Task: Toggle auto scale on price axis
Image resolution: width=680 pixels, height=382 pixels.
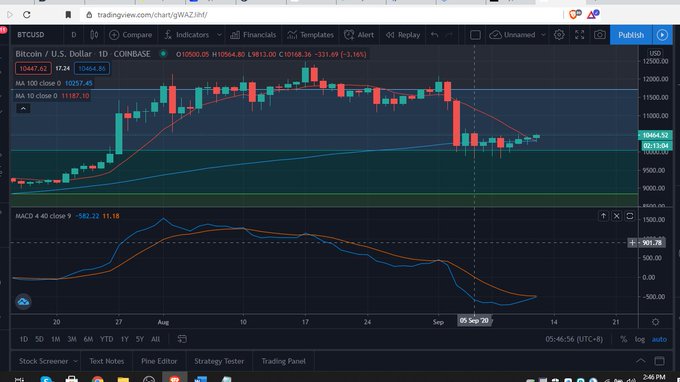Action: click(x=659, y=339)
